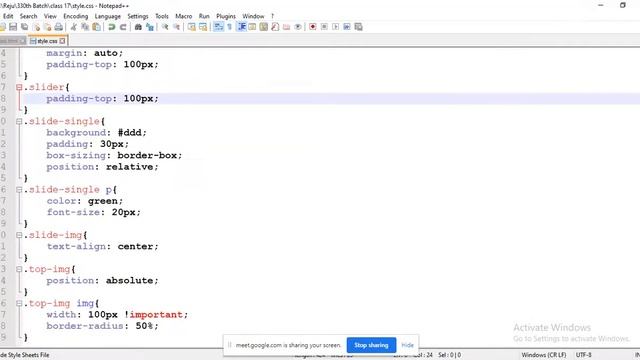Open the ? help menu
Viewport: 640px width, 360px height.
pyautogui.click(x=272, y=16)
